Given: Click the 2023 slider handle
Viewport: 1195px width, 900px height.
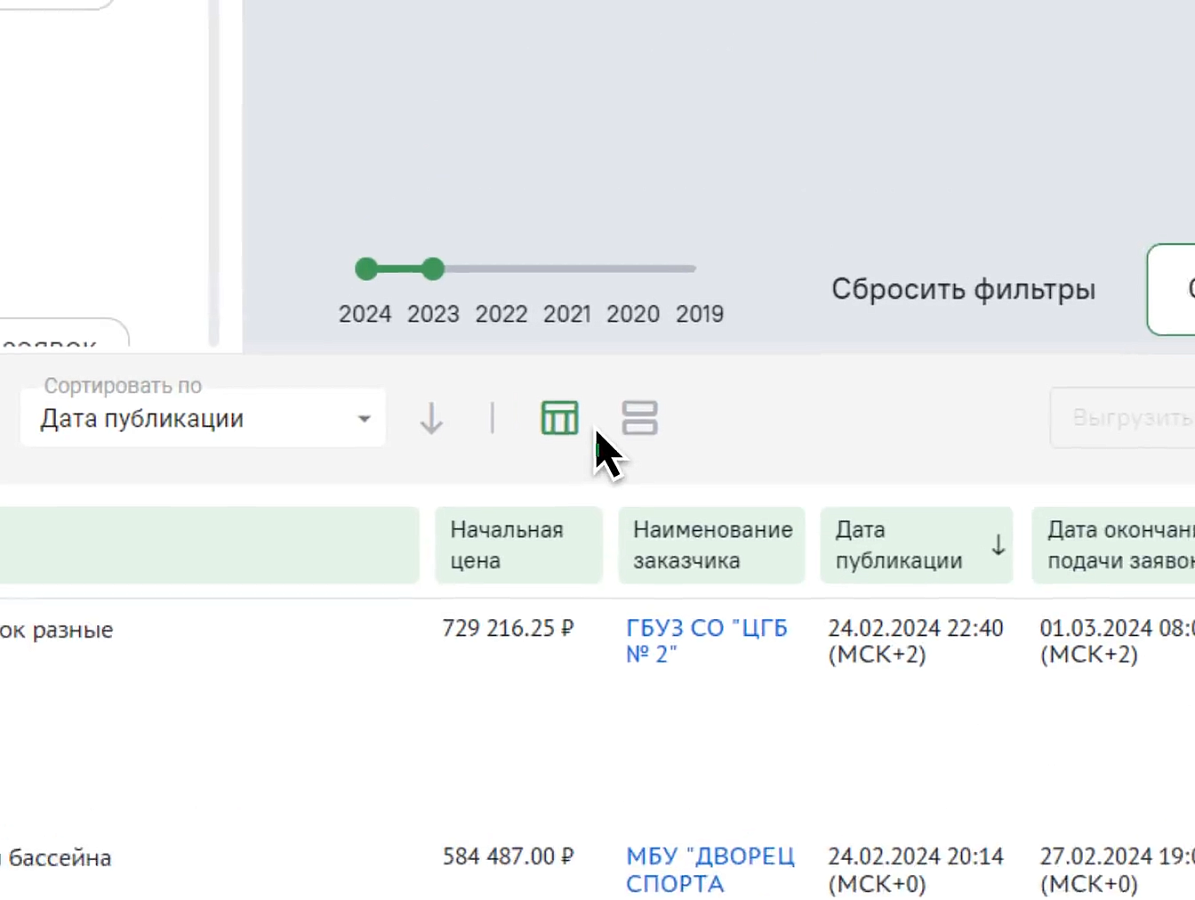Looking at the screenshot, I should 433,269.
